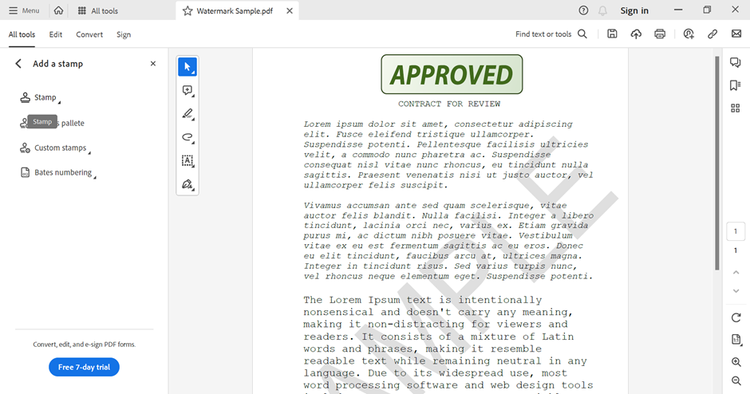Select the add text box tool
Screen dimensions: 750x394
tap(188, 161)
